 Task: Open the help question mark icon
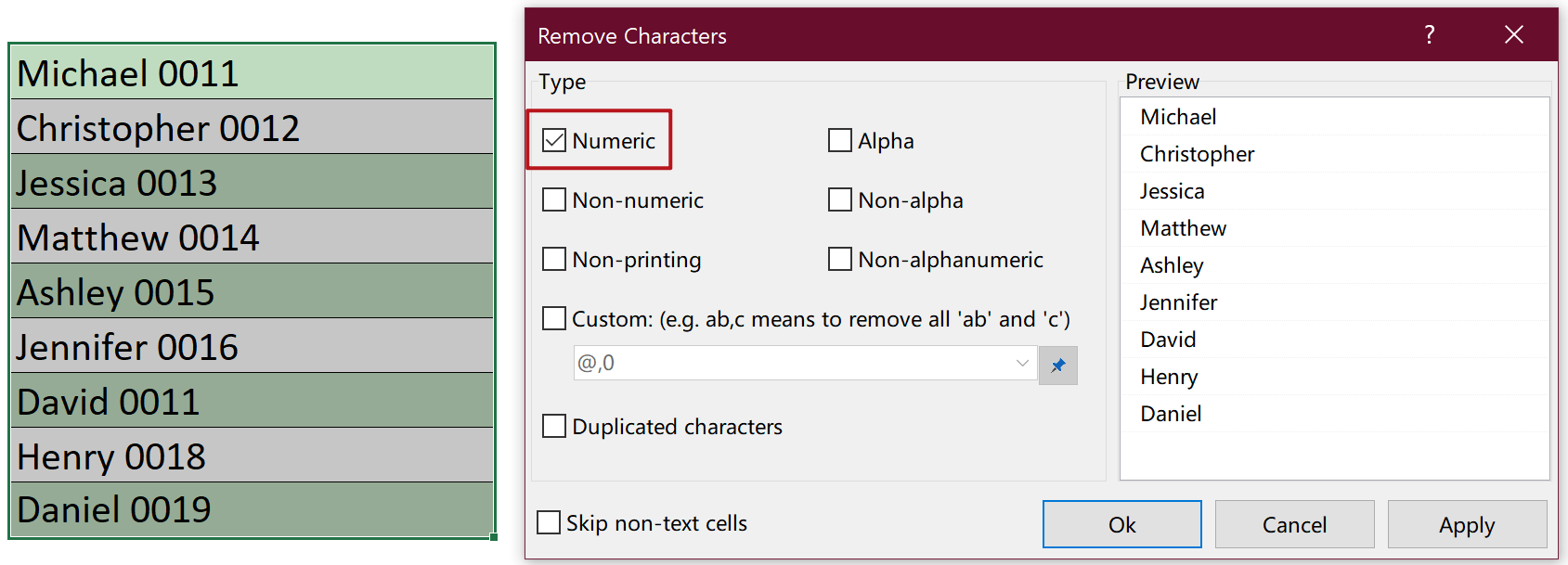pos(1429,34)
